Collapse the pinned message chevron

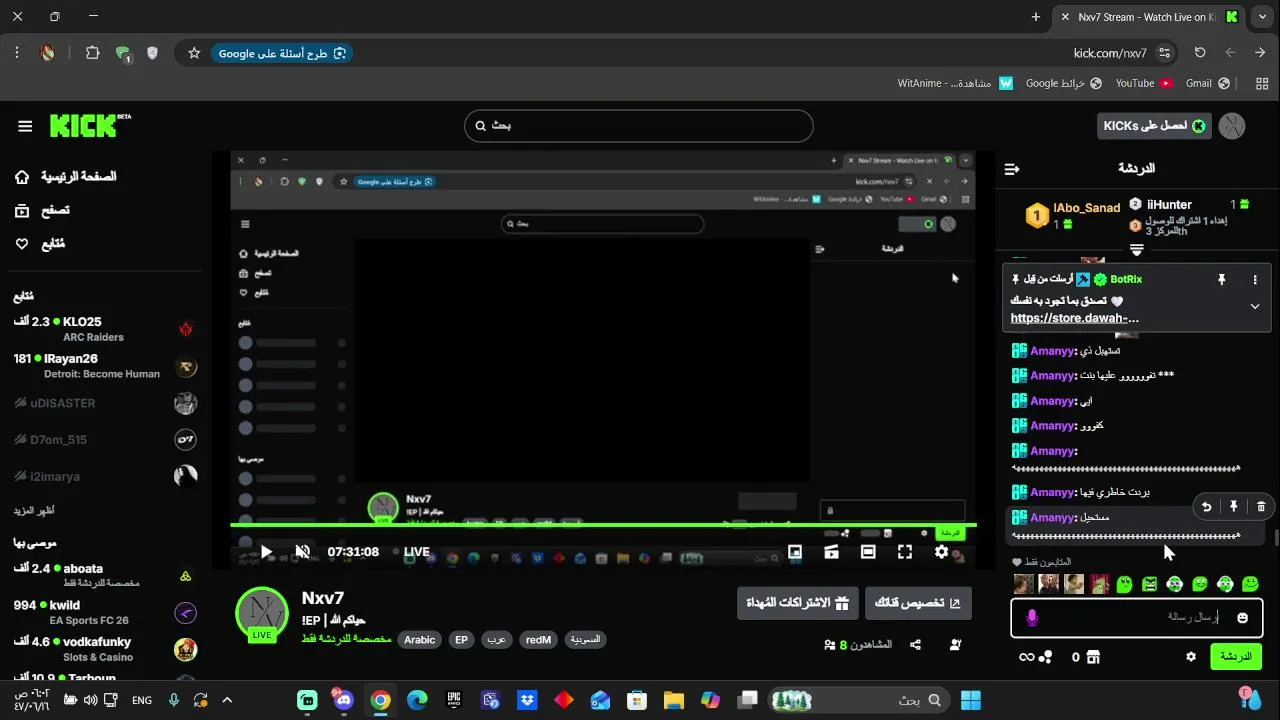(1255, 307)
